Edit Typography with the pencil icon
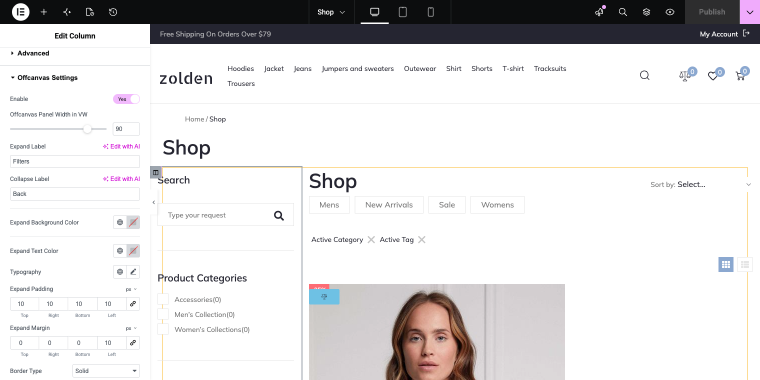 (133, 272)
